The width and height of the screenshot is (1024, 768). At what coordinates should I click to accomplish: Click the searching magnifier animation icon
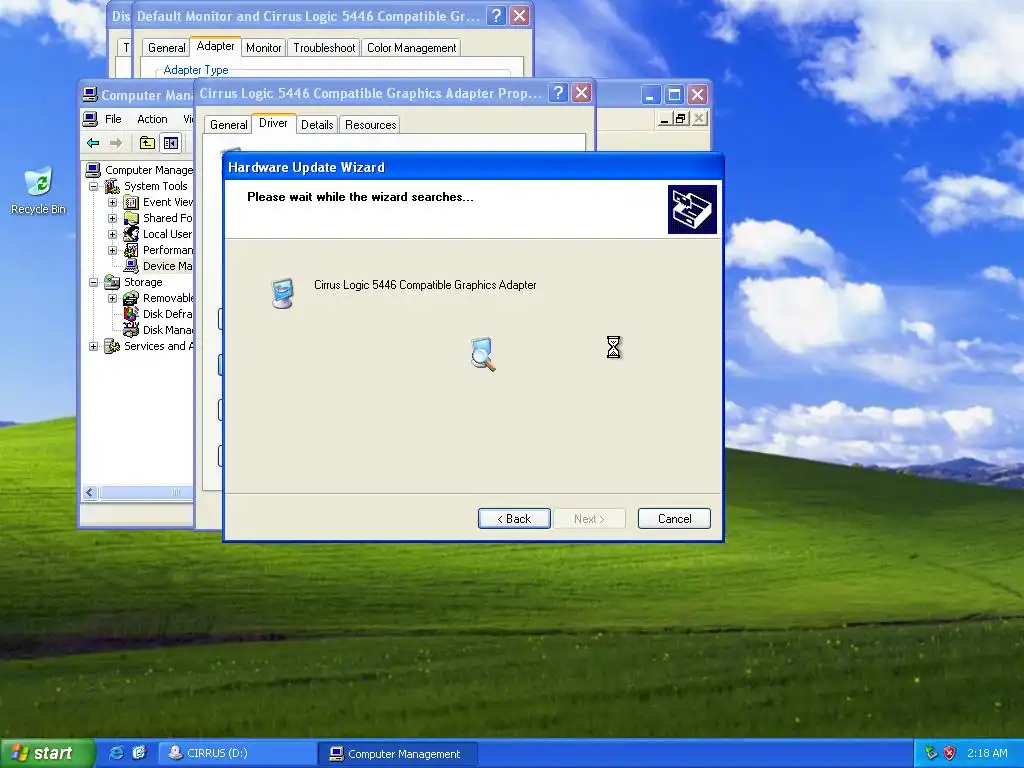pyautogui.click(x=483, y=355)
